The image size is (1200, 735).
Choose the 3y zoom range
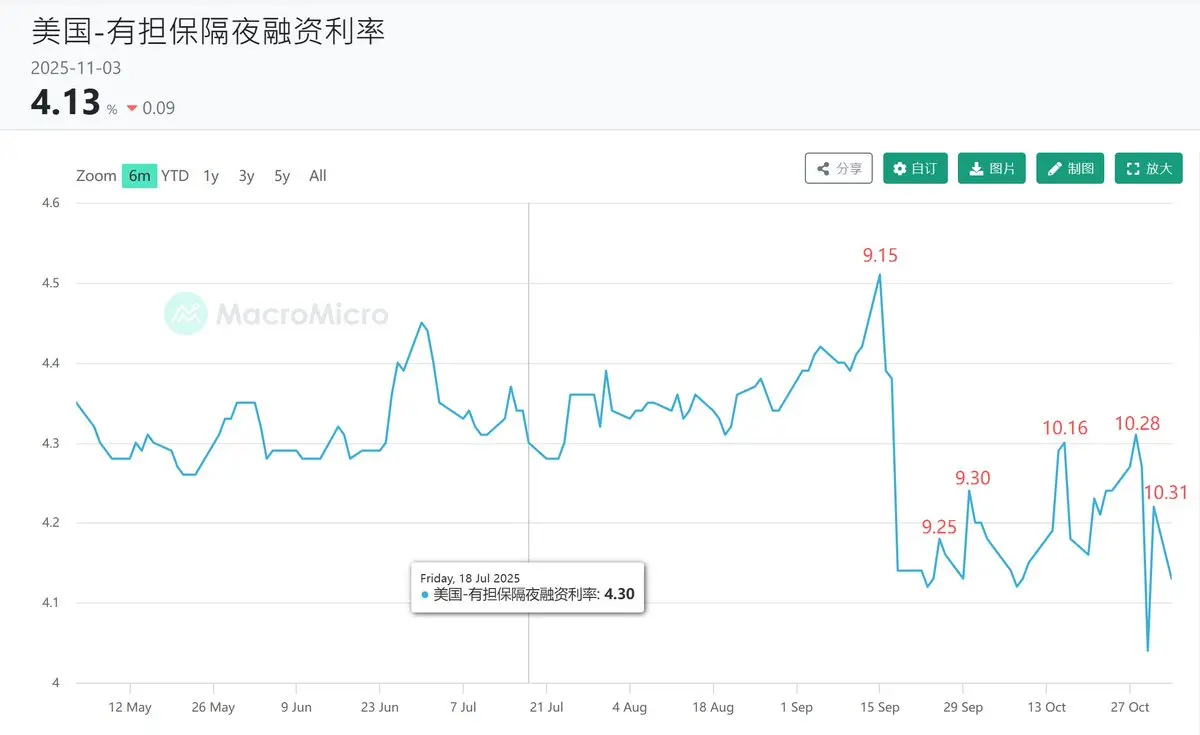point(246,176)
